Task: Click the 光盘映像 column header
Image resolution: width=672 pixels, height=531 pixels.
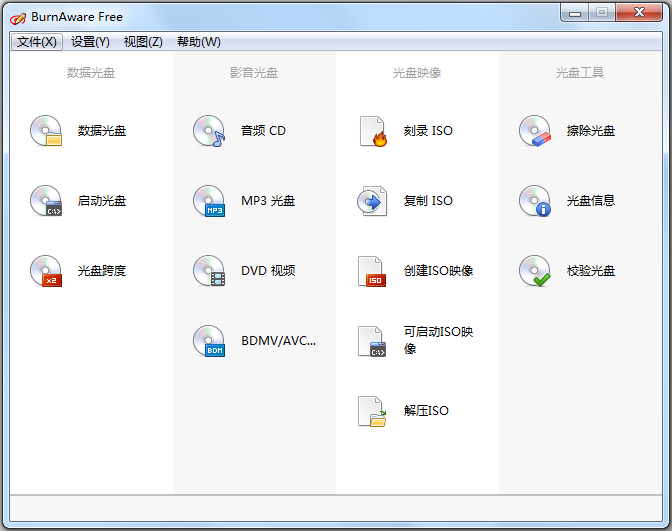Action: (417, 73)
